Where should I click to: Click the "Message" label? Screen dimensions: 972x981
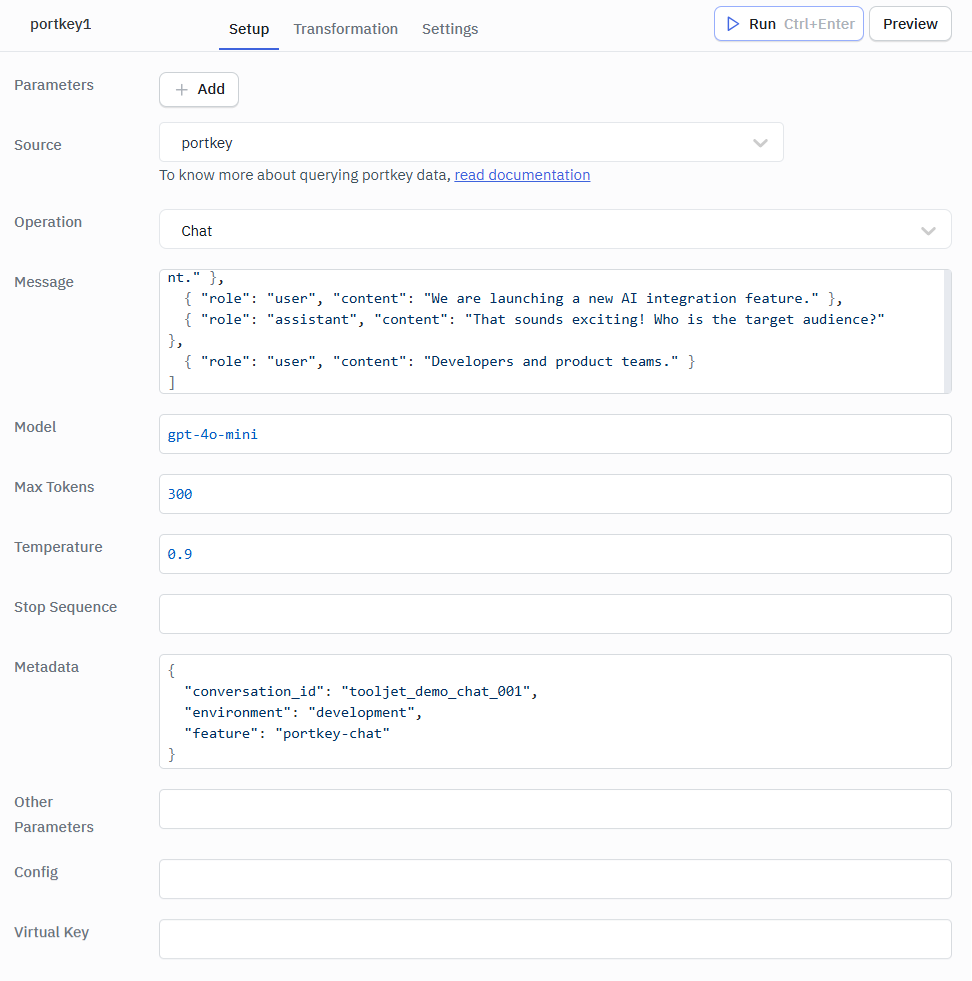[44, 282]
